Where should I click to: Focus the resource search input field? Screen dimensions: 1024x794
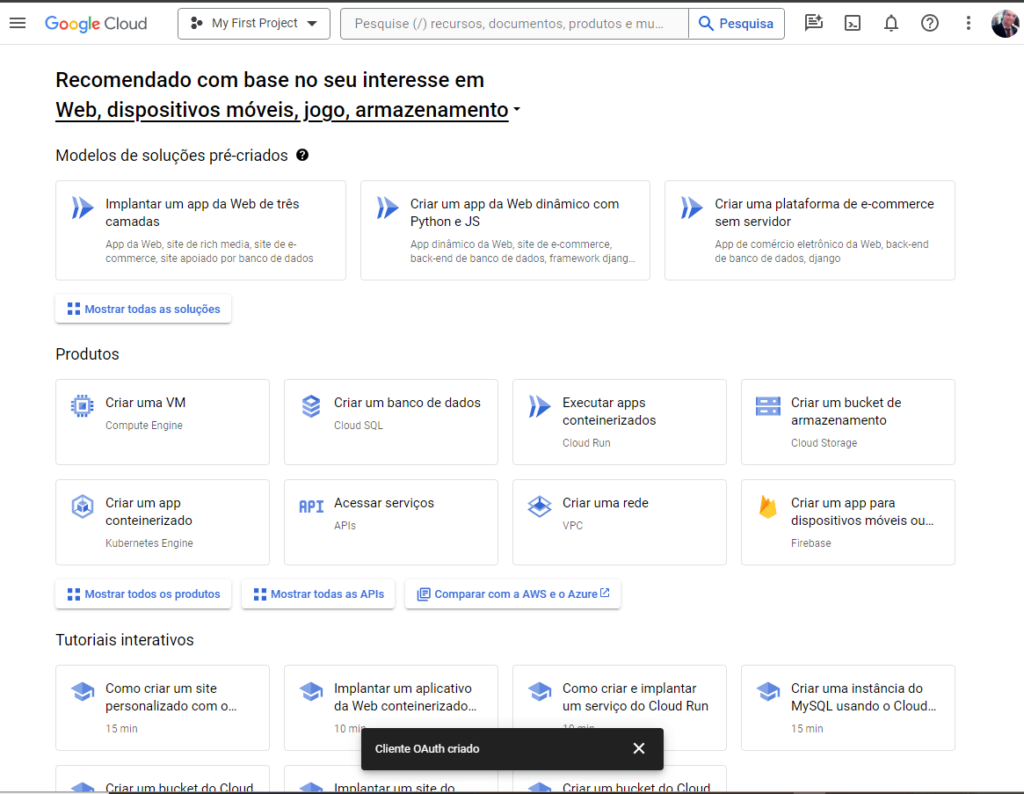point(514,24)
